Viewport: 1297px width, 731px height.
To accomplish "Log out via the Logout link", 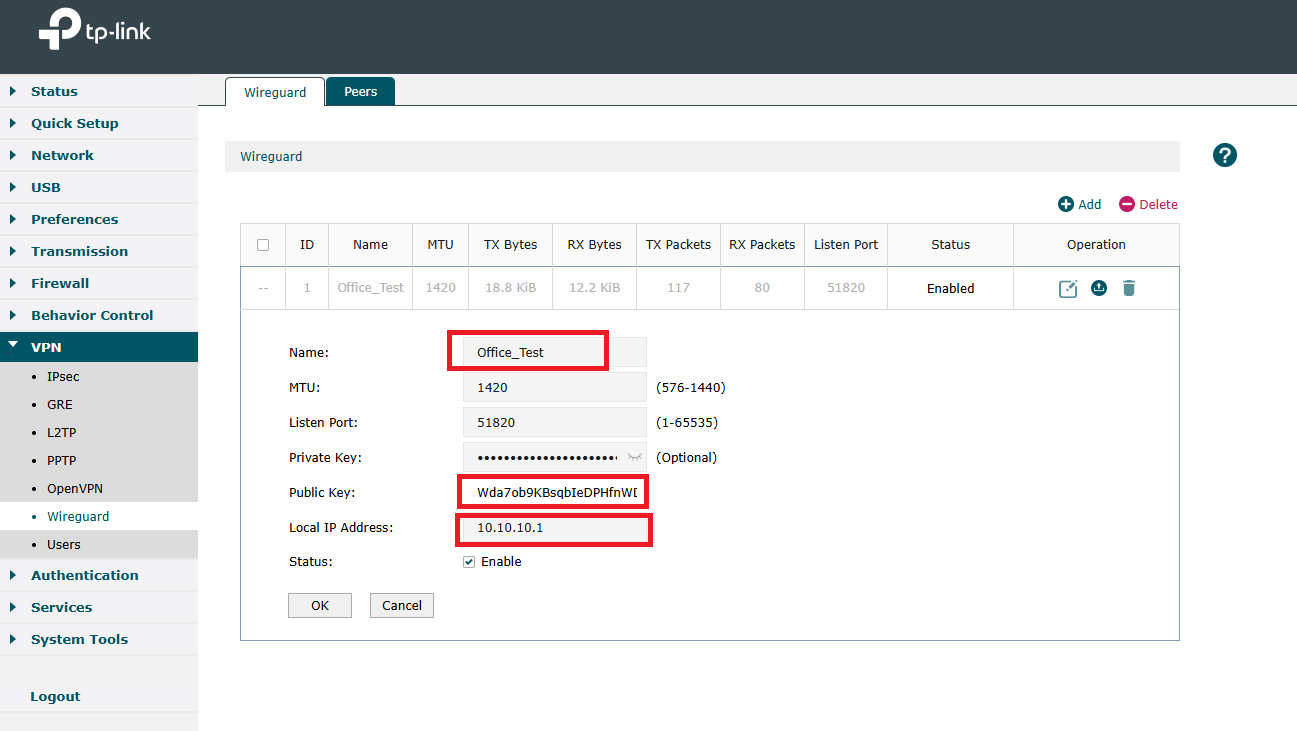I will tap(55, 696).
